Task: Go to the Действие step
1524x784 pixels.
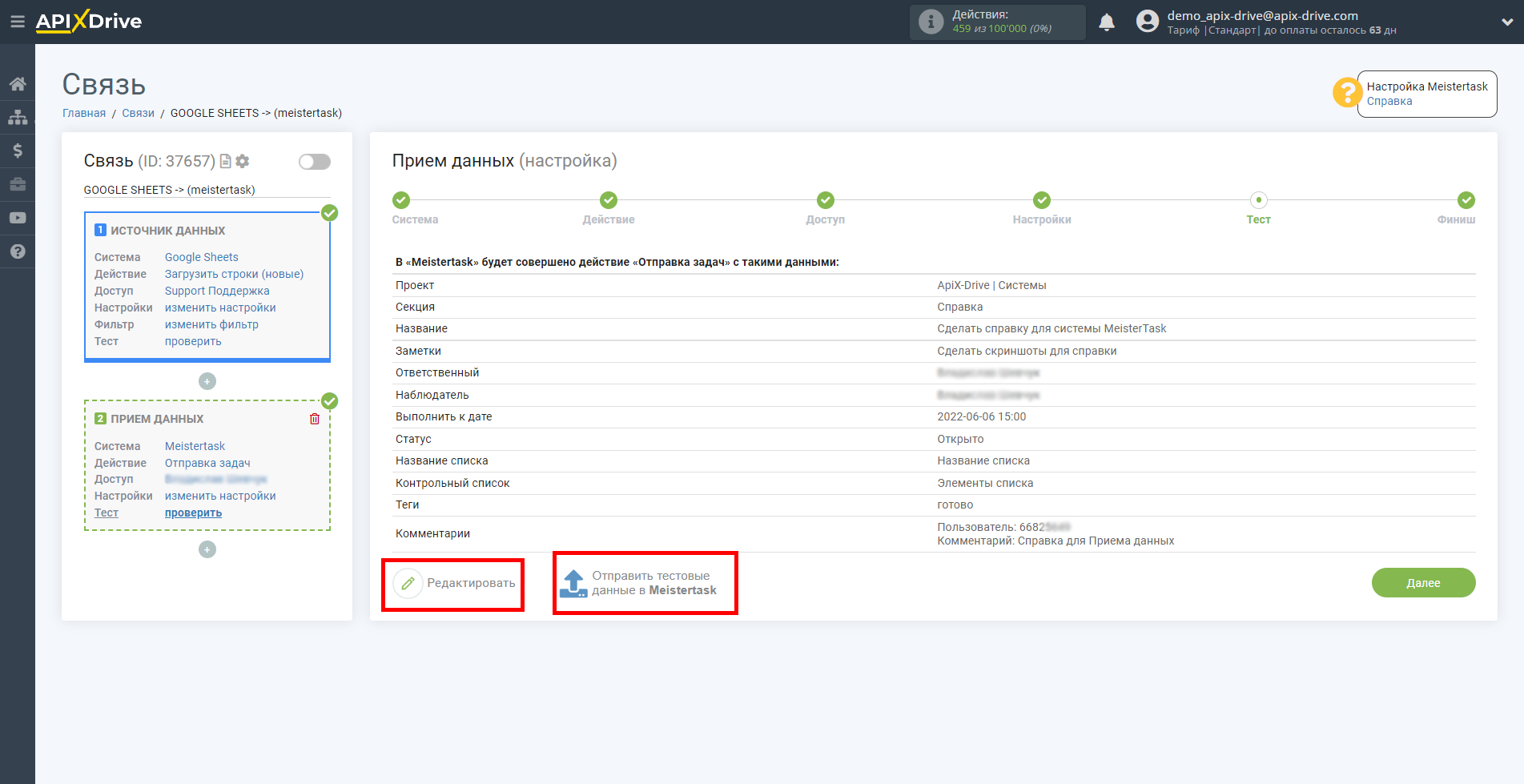Action: [x=609, y=200]
